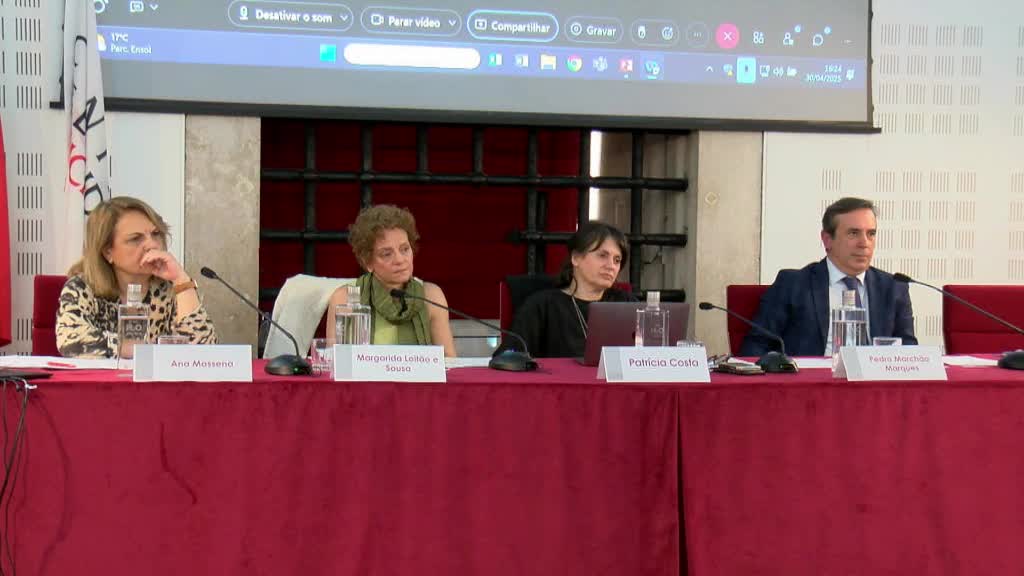End the meeting with the red X
Image resolution: width=1024 pixels, height=576 pixels.
[x=727, y=36]
